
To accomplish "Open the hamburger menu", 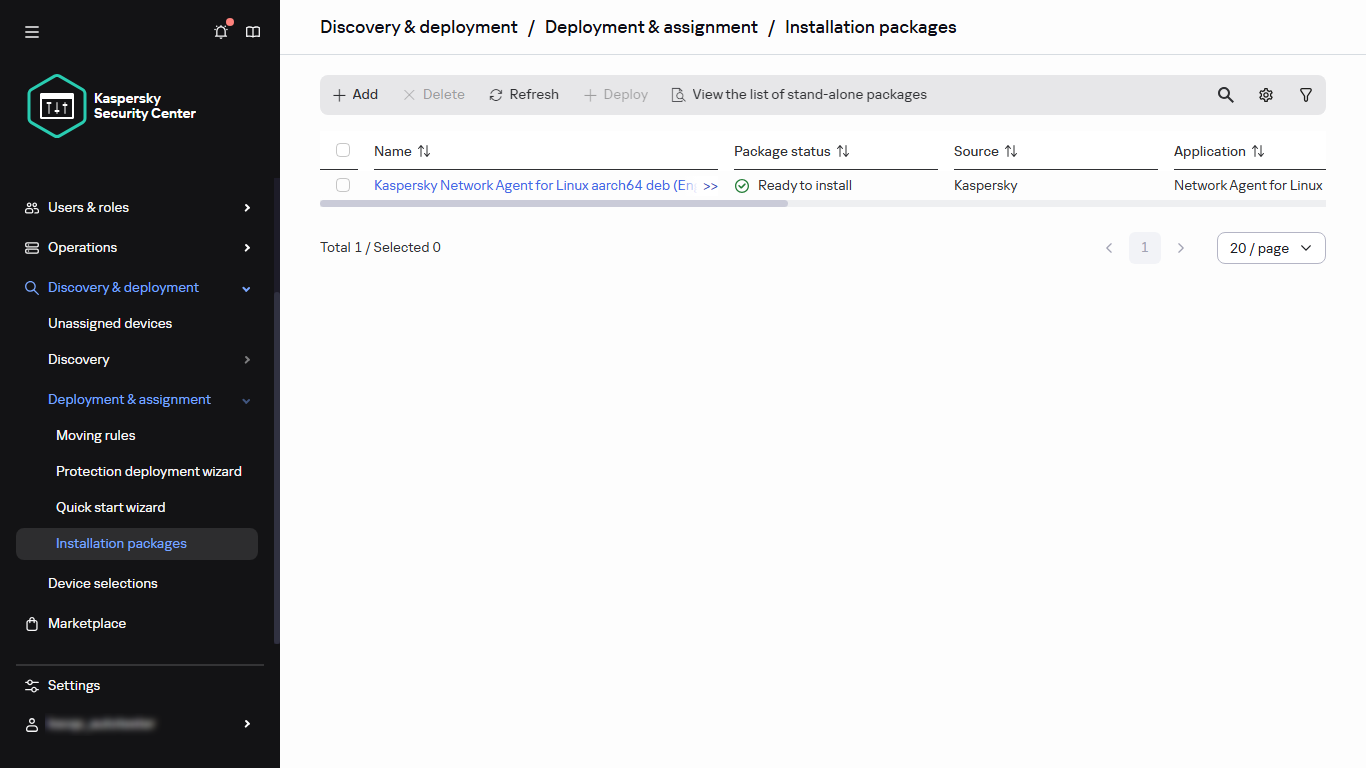I will (x=31, y=31).
